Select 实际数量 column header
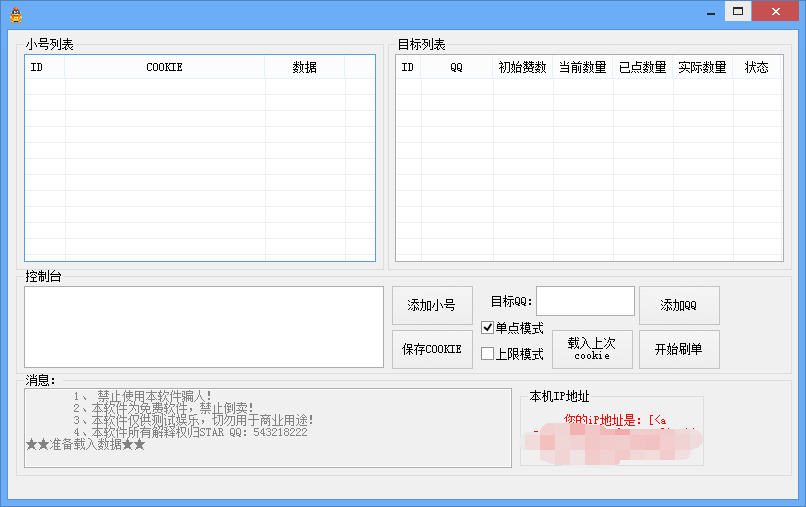This screenshot has width=806, height=507. (703, 67)
